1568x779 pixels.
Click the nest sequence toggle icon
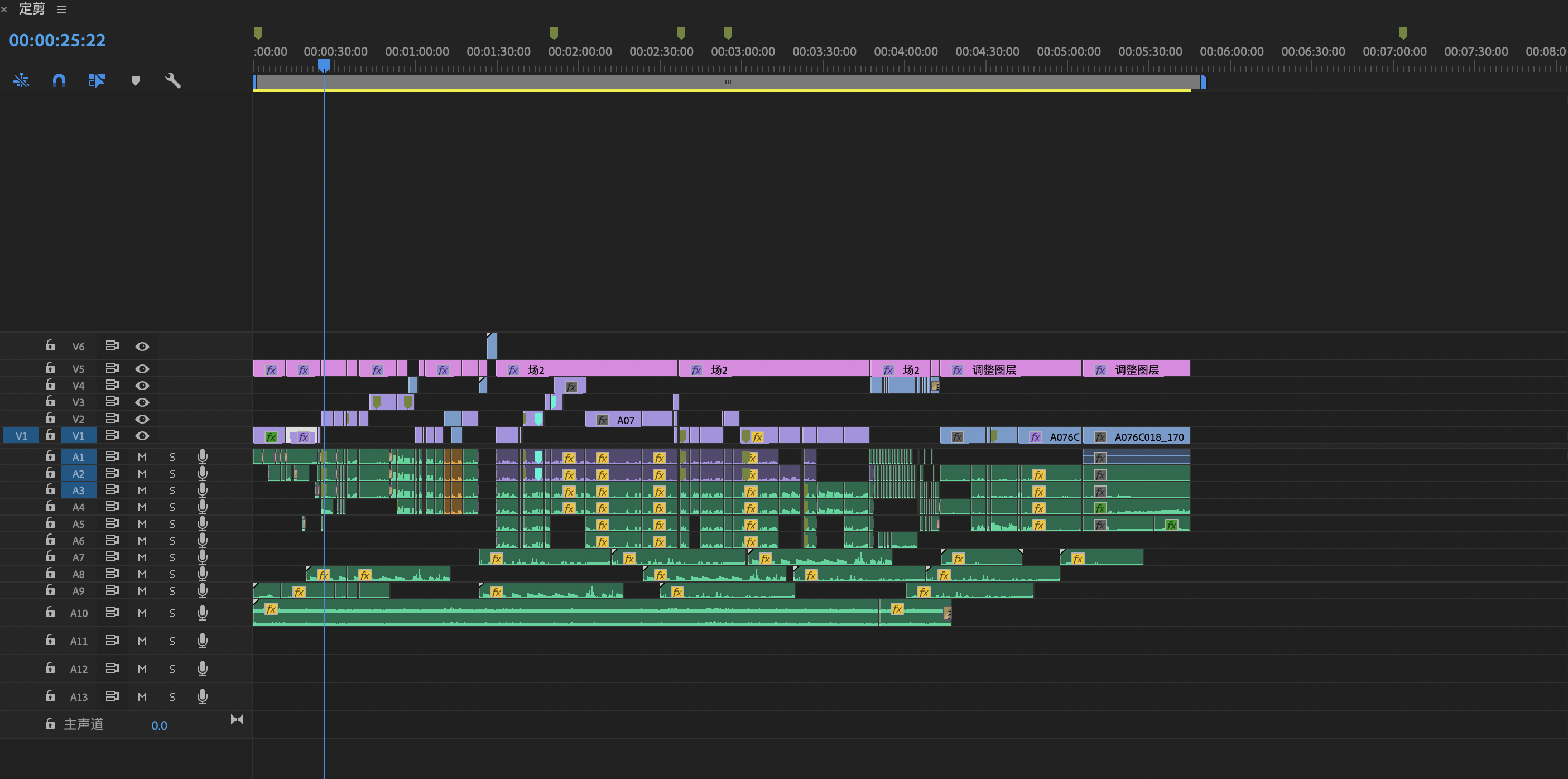(x=21, y=80)
